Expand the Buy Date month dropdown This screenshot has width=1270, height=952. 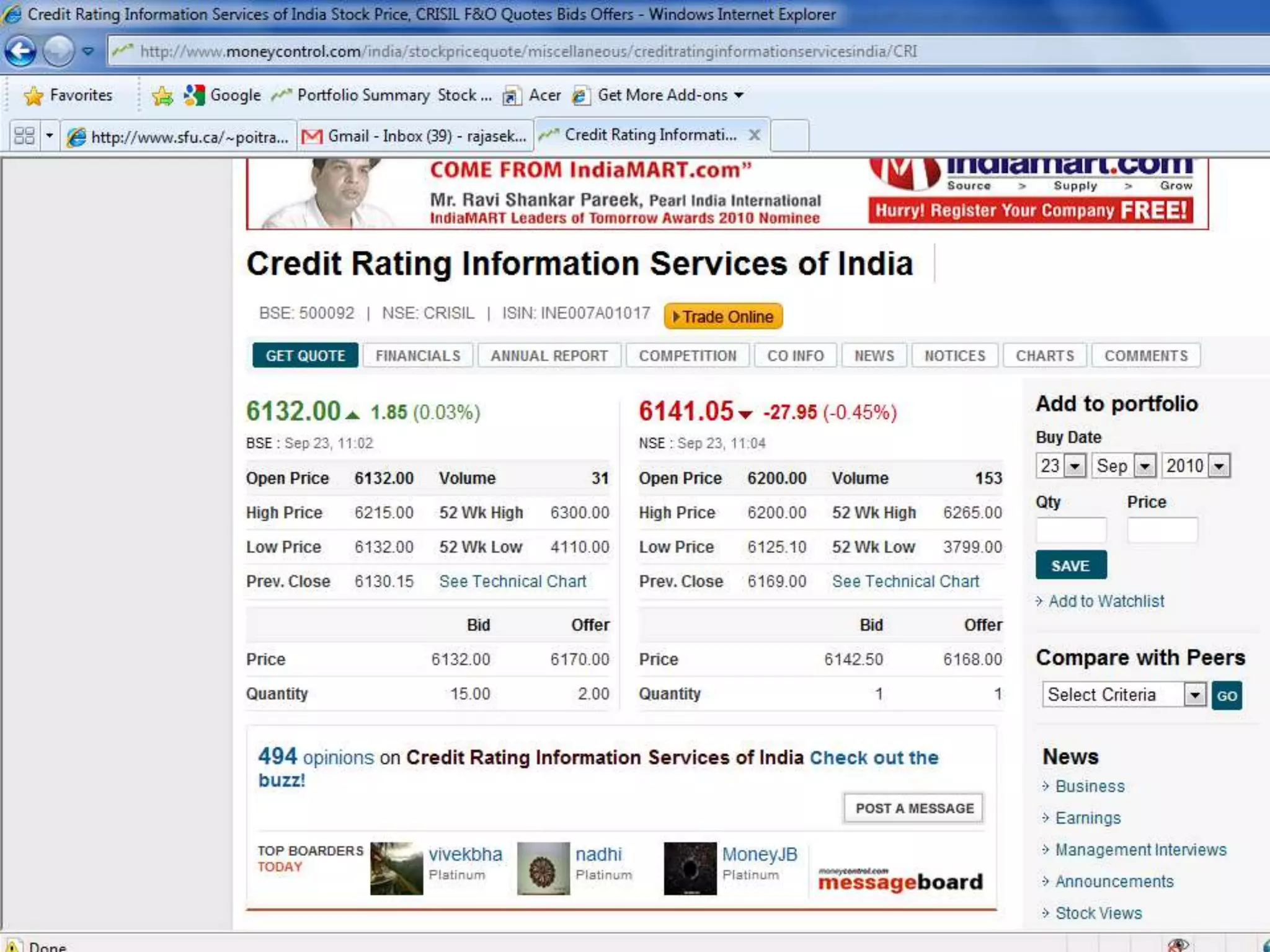1145,465
